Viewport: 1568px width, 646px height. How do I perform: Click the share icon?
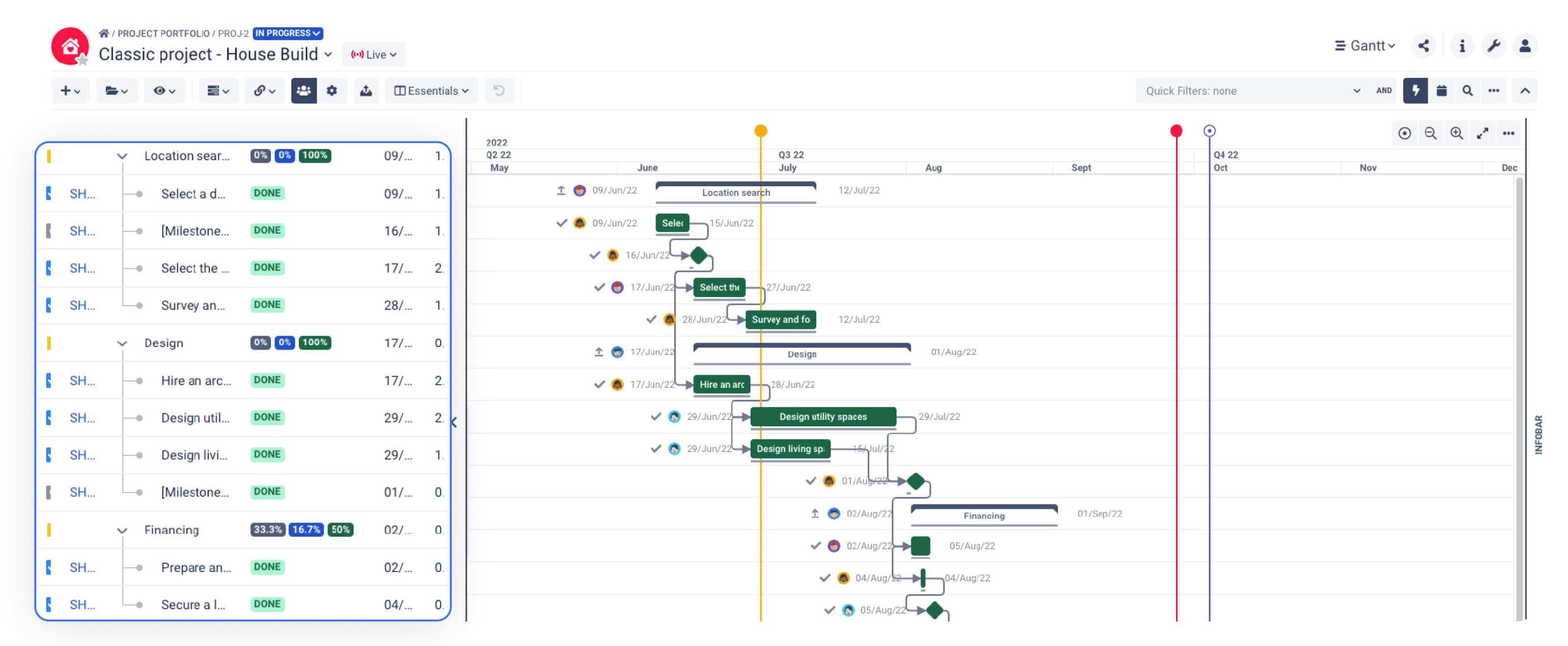click(1423, 46)
